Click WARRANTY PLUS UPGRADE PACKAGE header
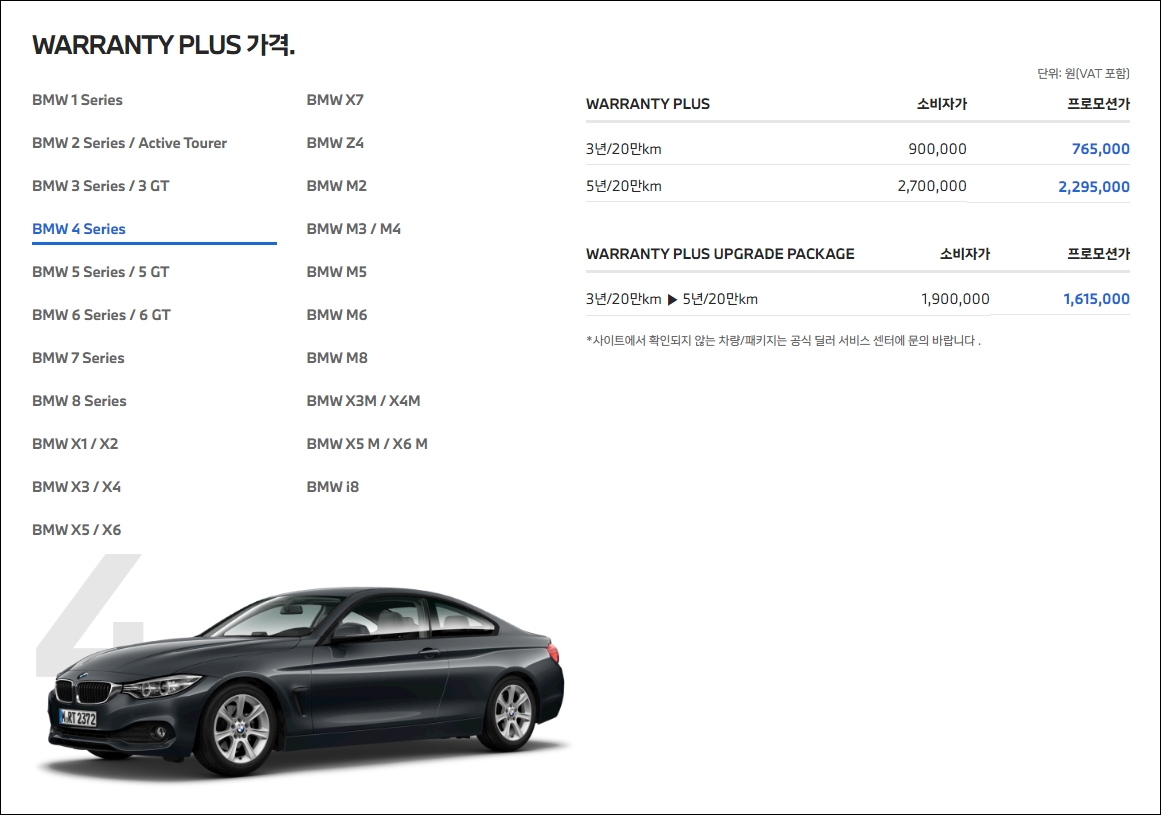Screen dimensions: 1161x815 [x=720, y=254]
